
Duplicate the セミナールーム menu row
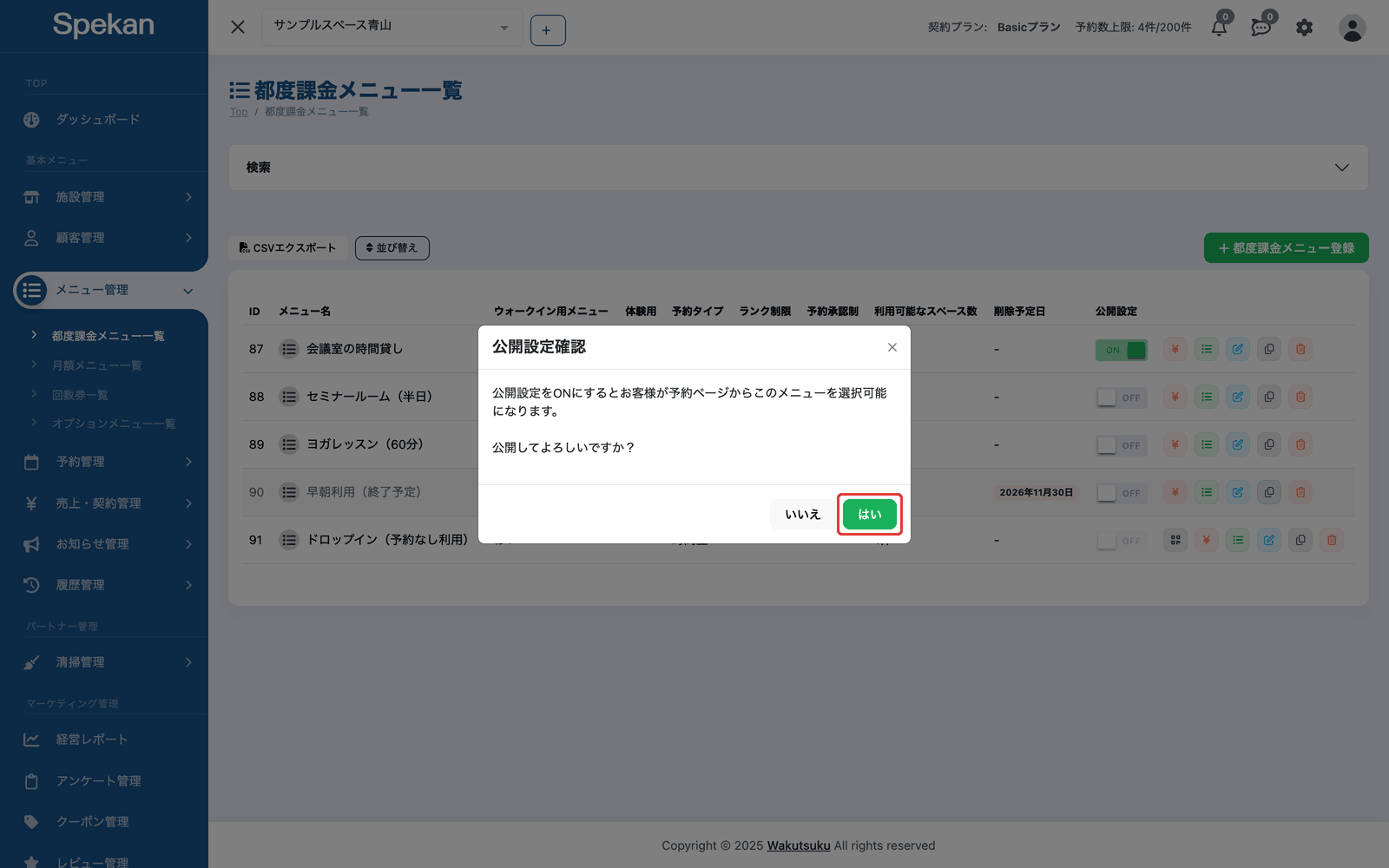click(x=1269, y=397)
